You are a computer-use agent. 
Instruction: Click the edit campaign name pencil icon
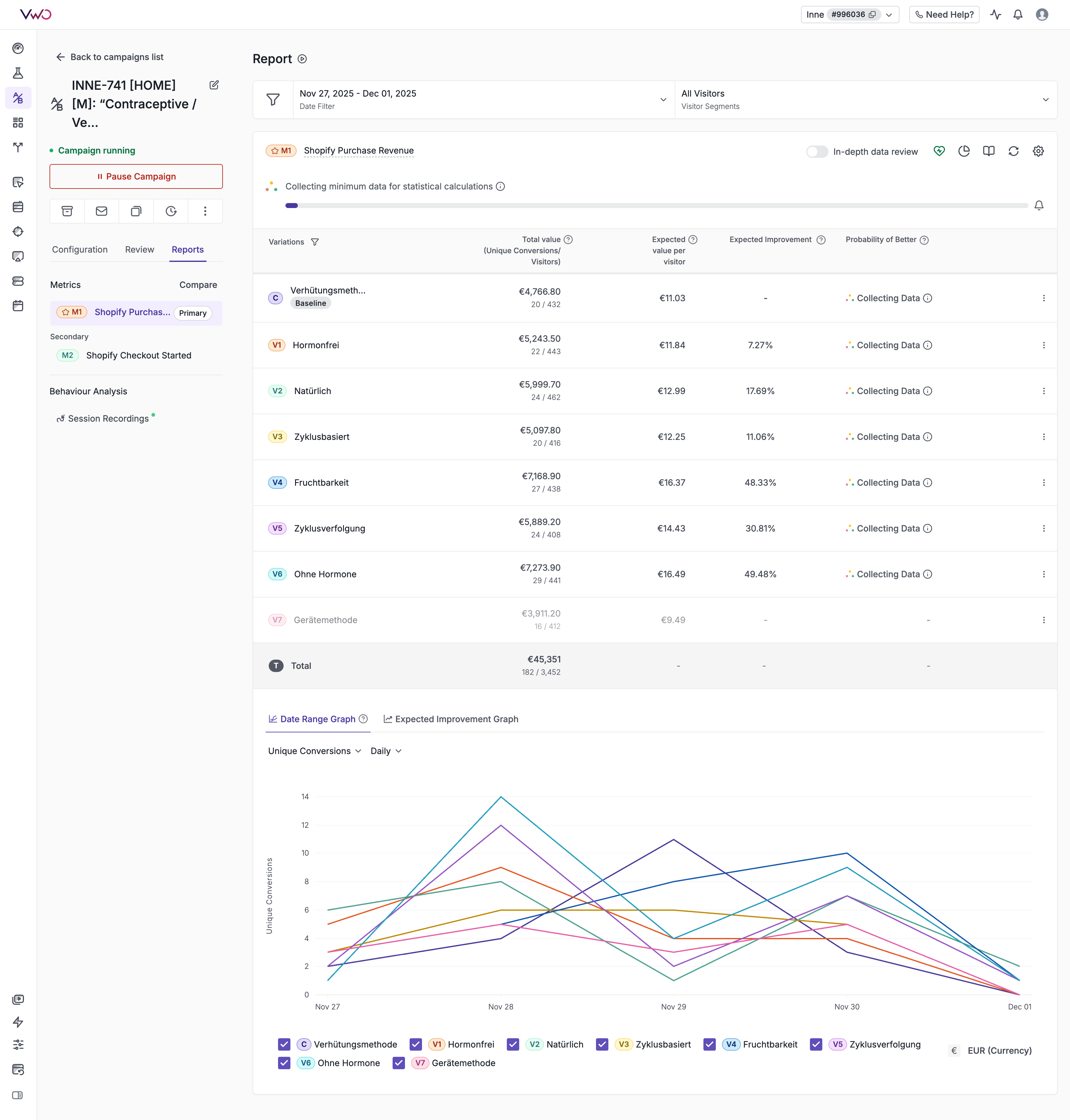click(214, 85)
